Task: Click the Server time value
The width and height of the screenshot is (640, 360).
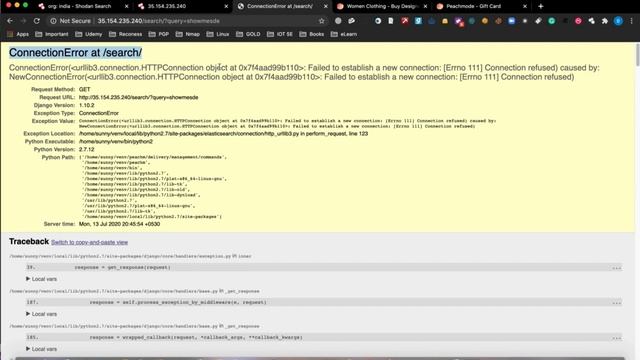Action: [119, 224]
